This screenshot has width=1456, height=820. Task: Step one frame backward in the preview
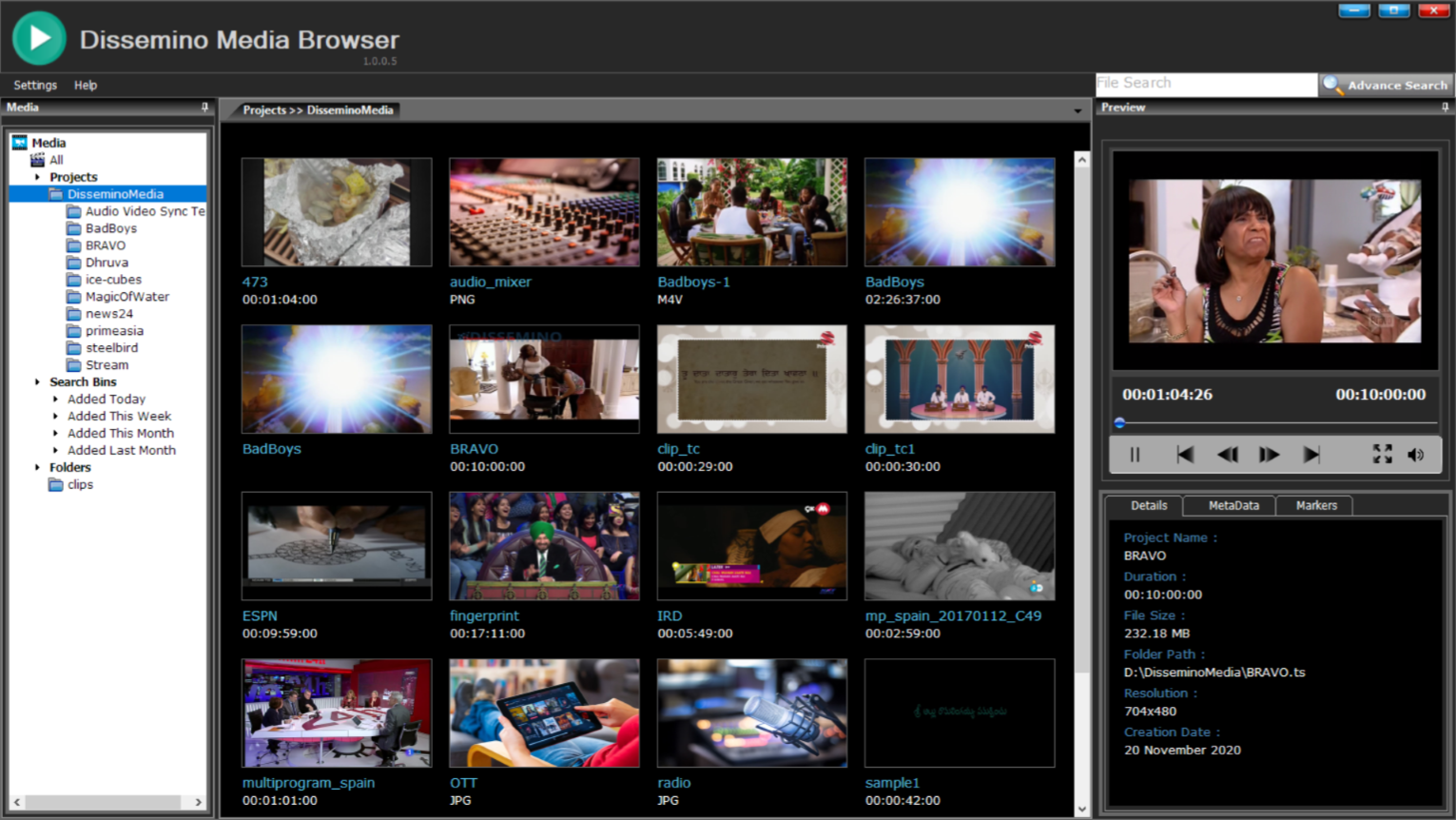(1227, 455)
